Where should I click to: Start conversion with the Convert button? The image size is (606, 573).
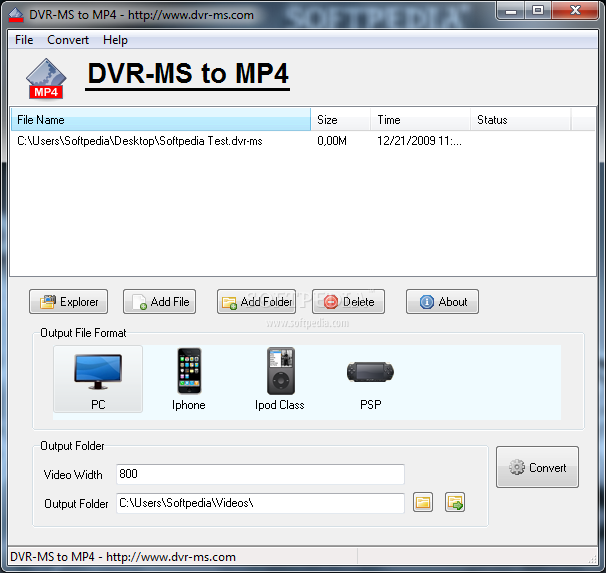coord(537,467)
